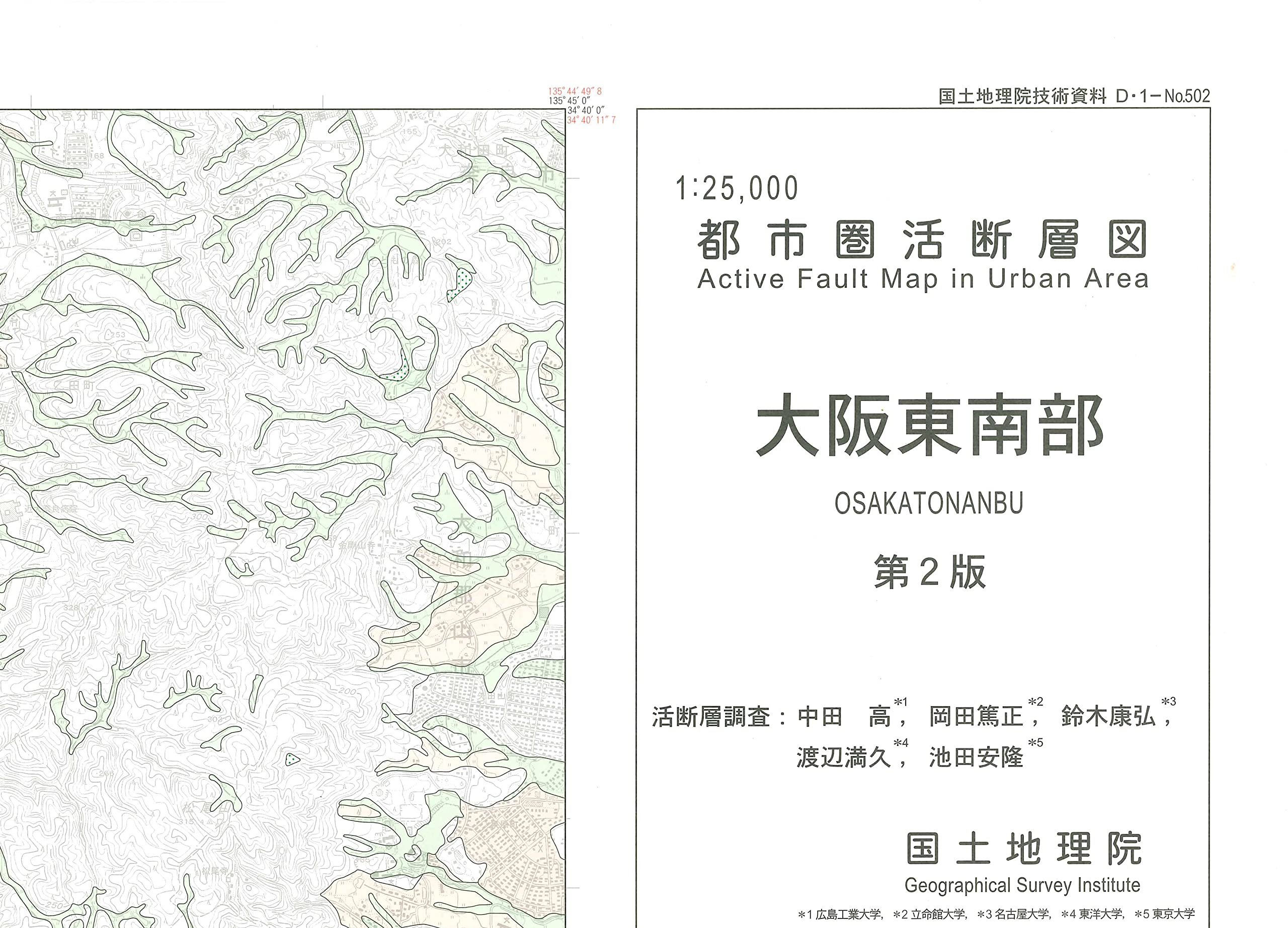Click the footnote *5 東京大学
This screenshot has height=928, width=1288.
click(x=1165, y=914)
